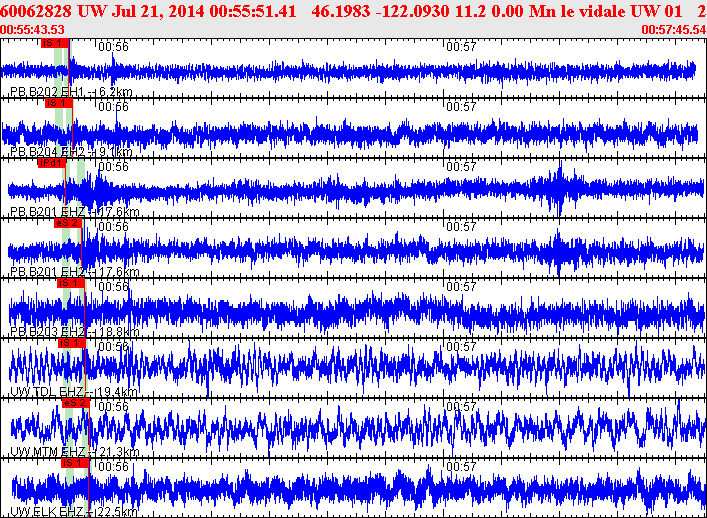Select the PB B201 EHZ 17.6km station label
Screen dimensions: 707x518
[75, 212]
